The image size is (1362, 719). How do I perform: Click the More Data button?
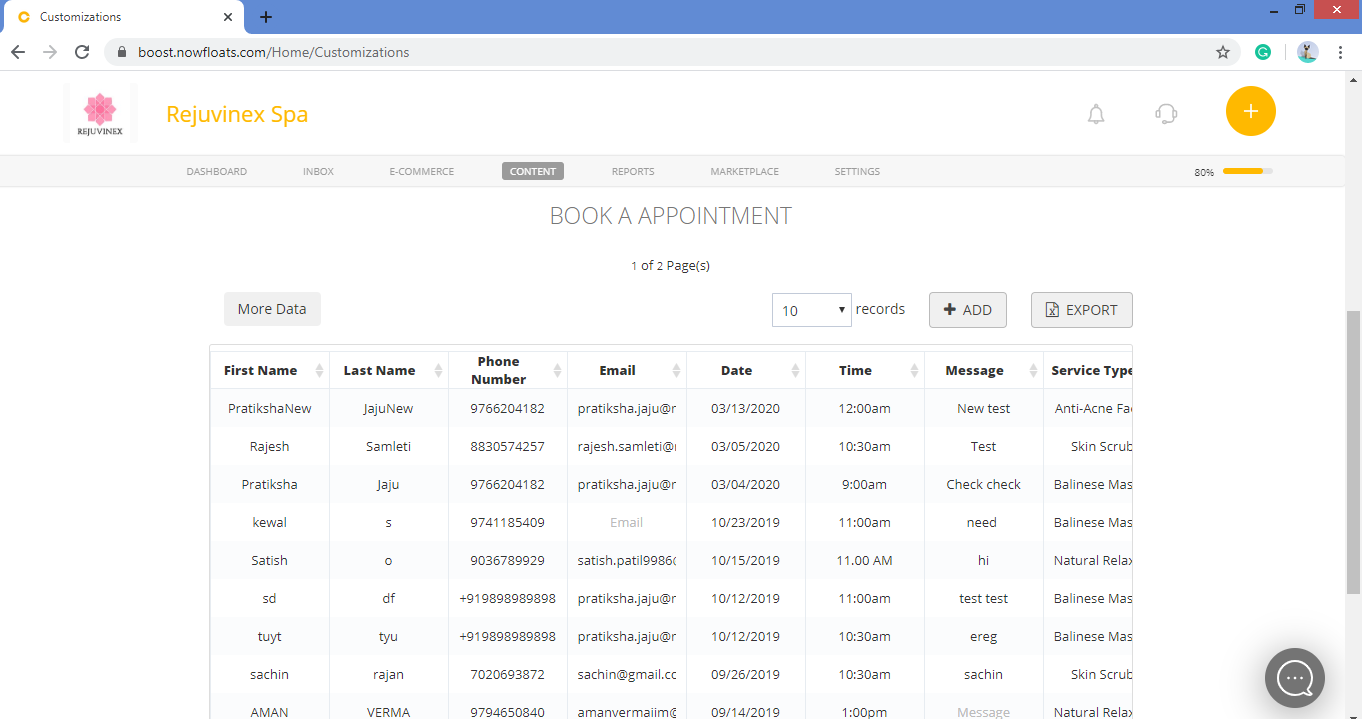point(272,308)
